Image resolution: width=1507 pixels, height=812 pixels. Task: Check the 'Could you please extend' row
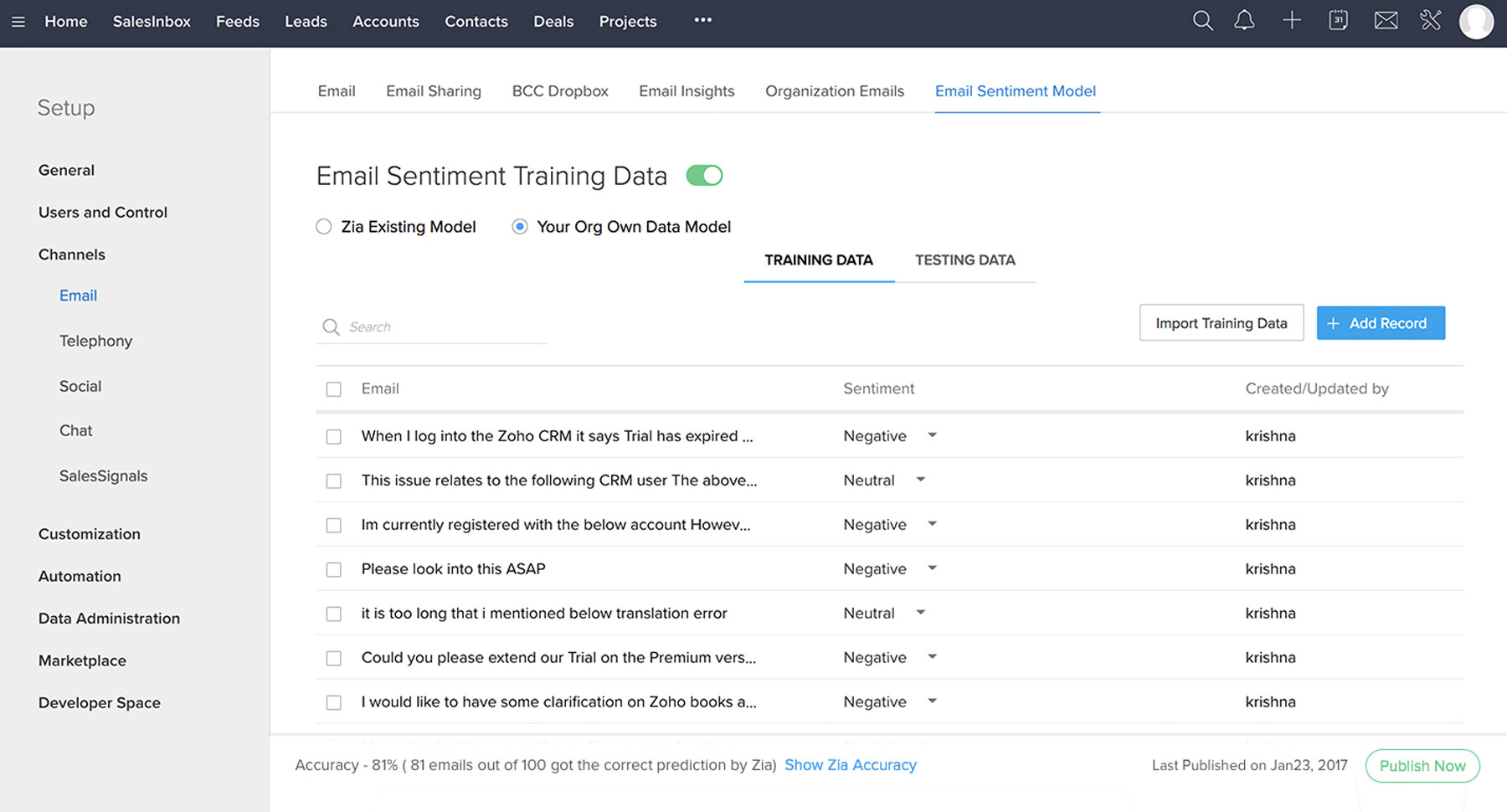click(x=333, y=659)
